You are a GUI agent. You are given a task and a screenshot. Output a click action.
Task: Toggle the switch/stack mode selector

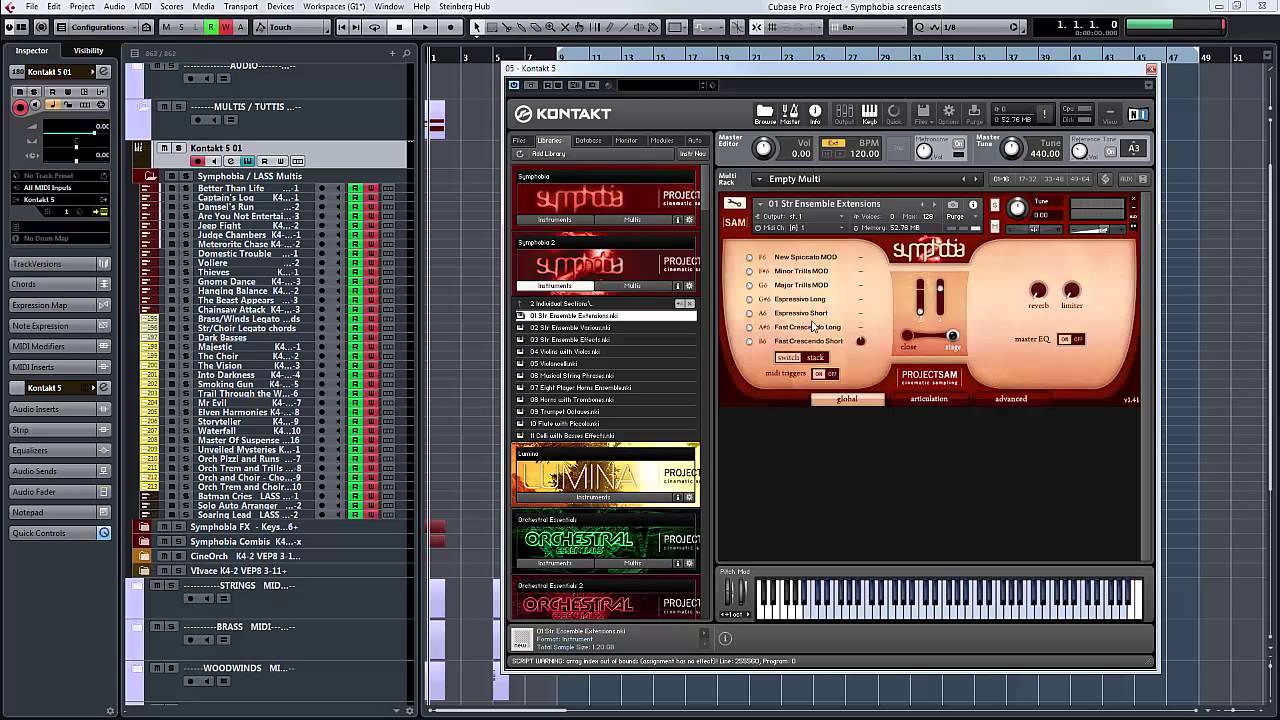[801, 357]
